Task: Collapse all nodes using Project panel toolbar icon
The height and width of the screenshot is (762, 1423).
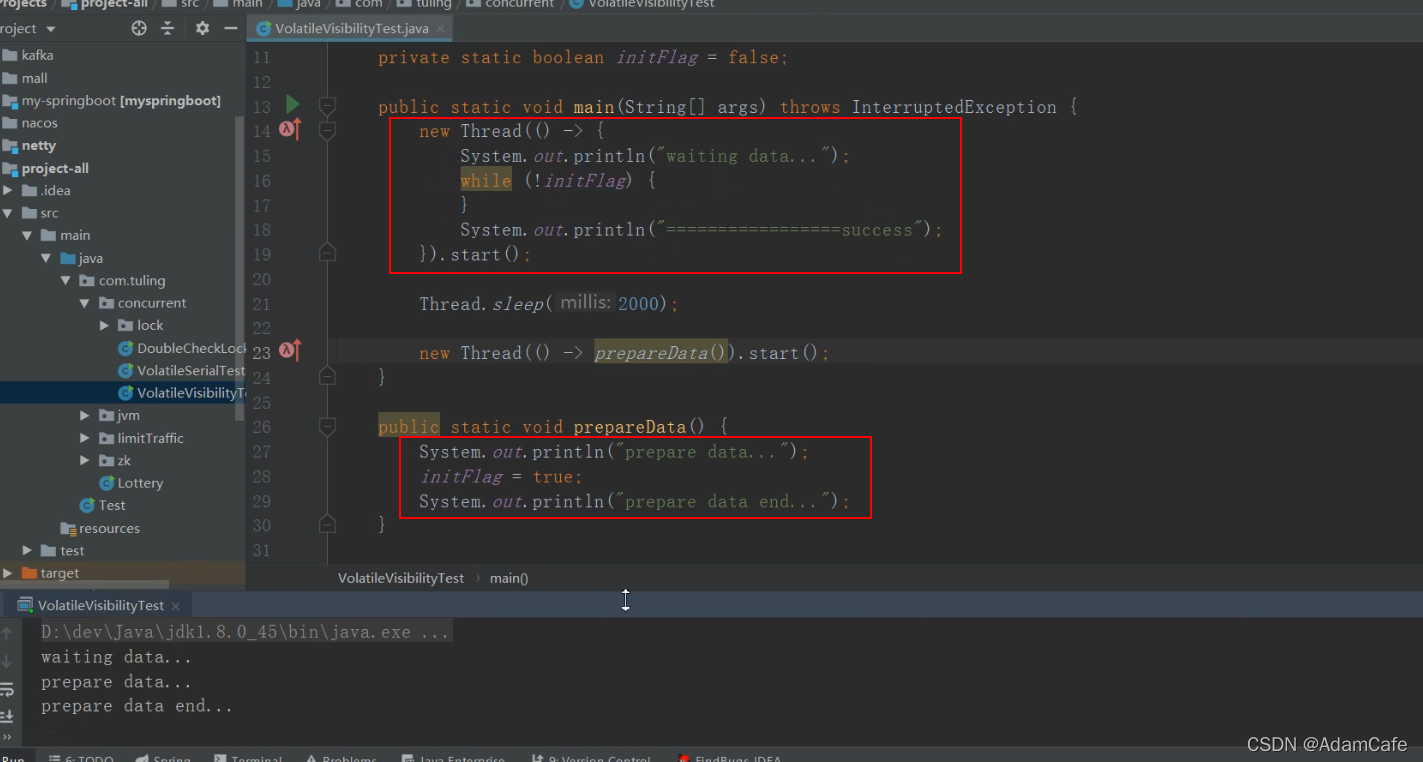Action: click(167, 28)
